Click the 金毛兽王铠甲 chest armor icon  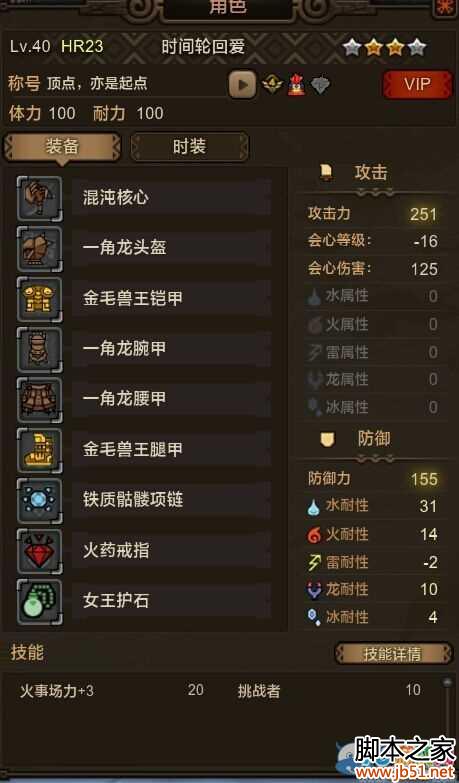39,299
